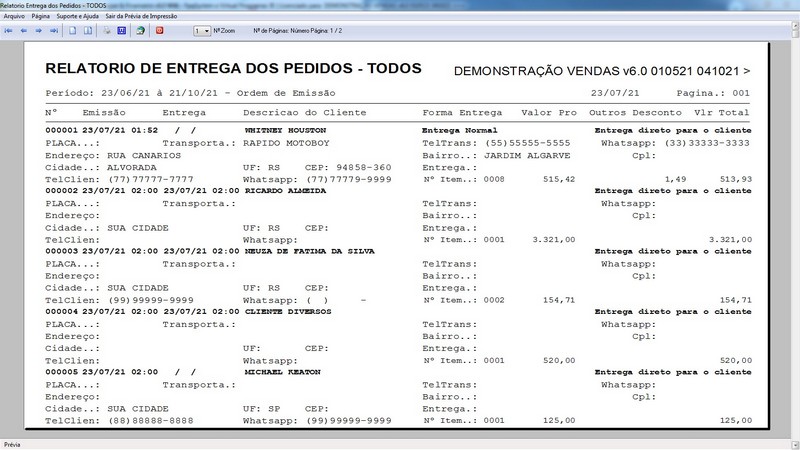Click the Nº de Páginas 1 / 2 indicator
Image resolution: width=800 pixels, height=450 pixels.
(297, 31)
